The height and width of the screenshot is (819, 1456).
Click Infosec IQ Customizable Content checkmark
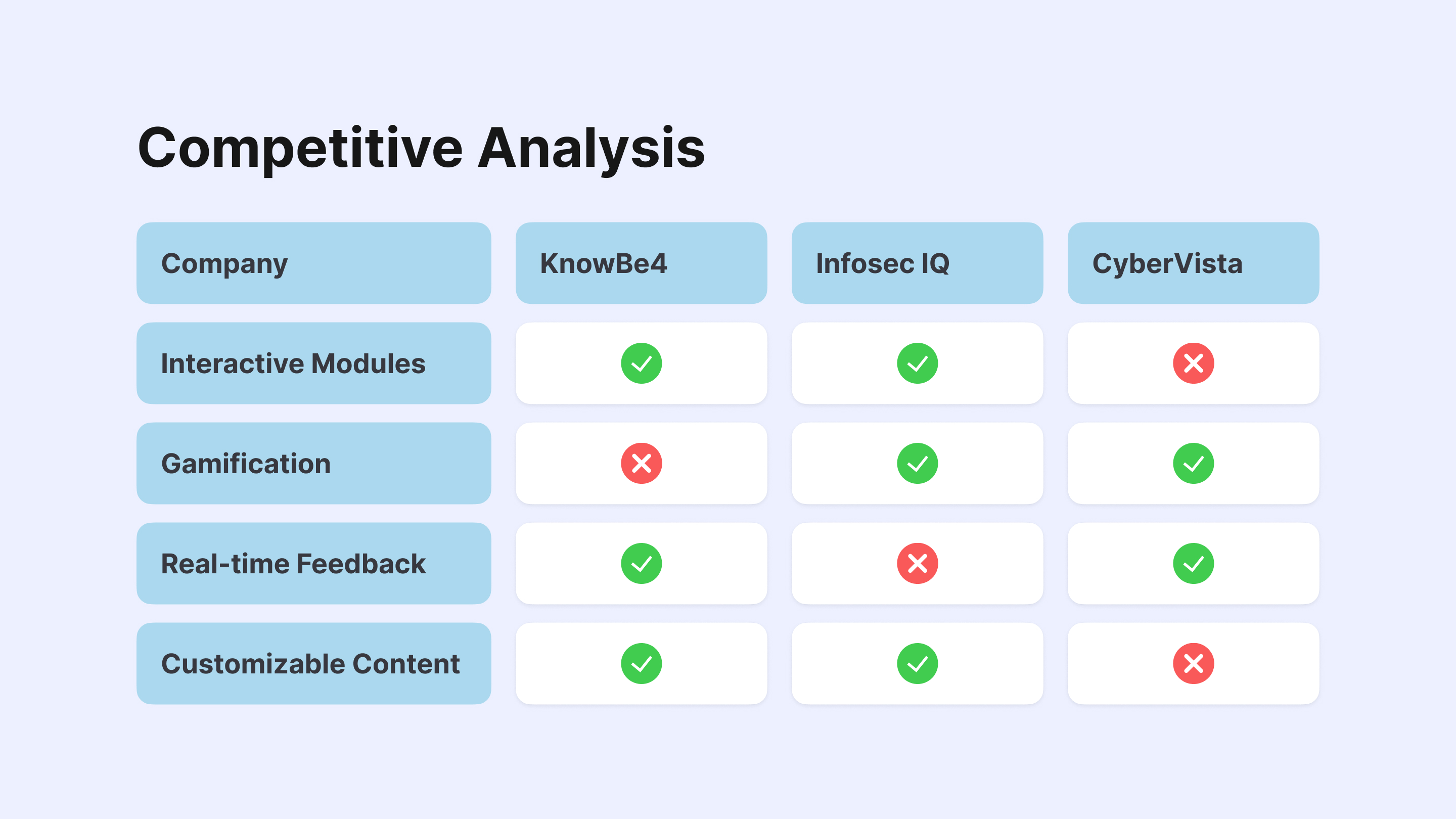tap(917, 664)
